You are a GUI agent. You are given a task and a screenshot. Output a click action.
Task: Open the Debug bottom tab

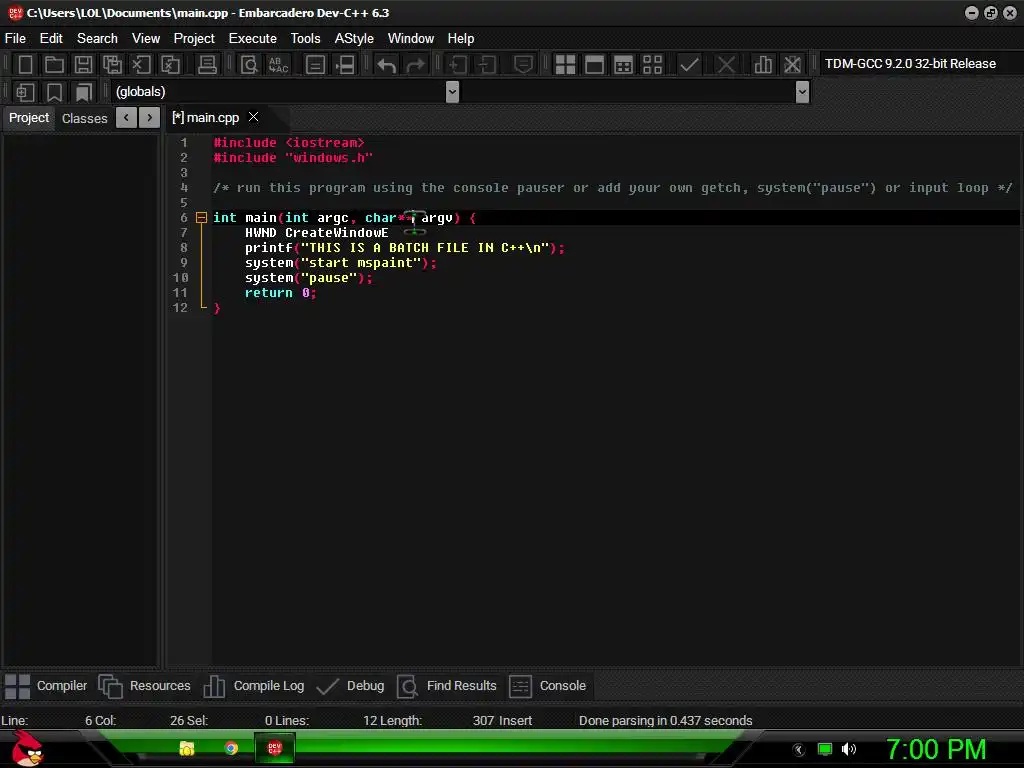[351, 686]
